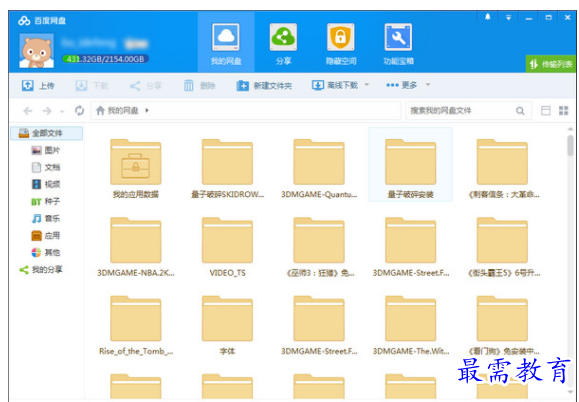
Task: Filter by 视频 in sidebar
Action: (x=46, y=184)
